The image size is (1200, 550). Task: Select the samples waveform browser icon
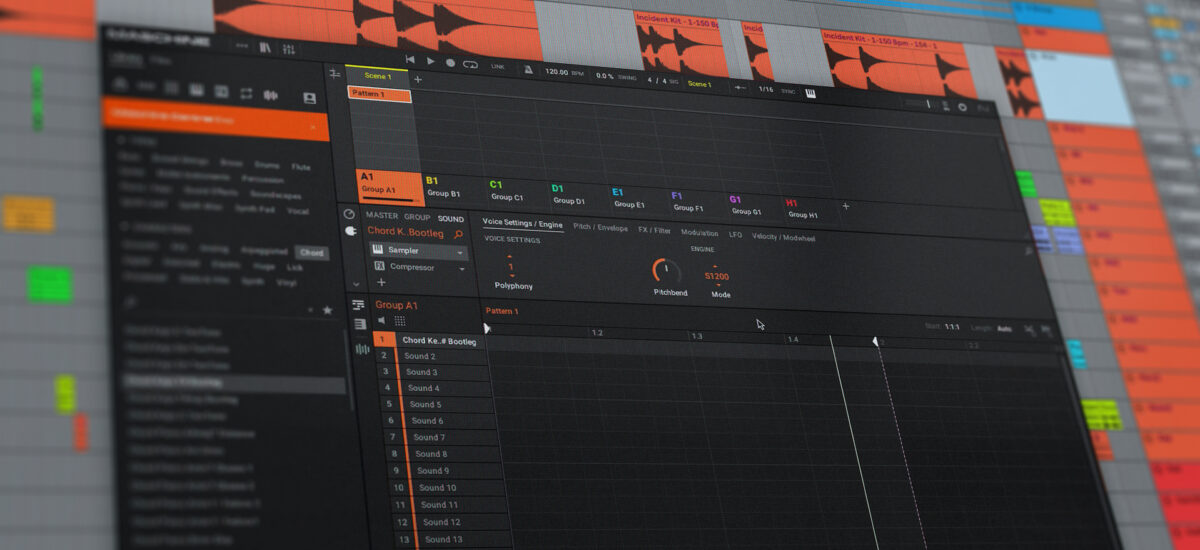pos(270,95)
